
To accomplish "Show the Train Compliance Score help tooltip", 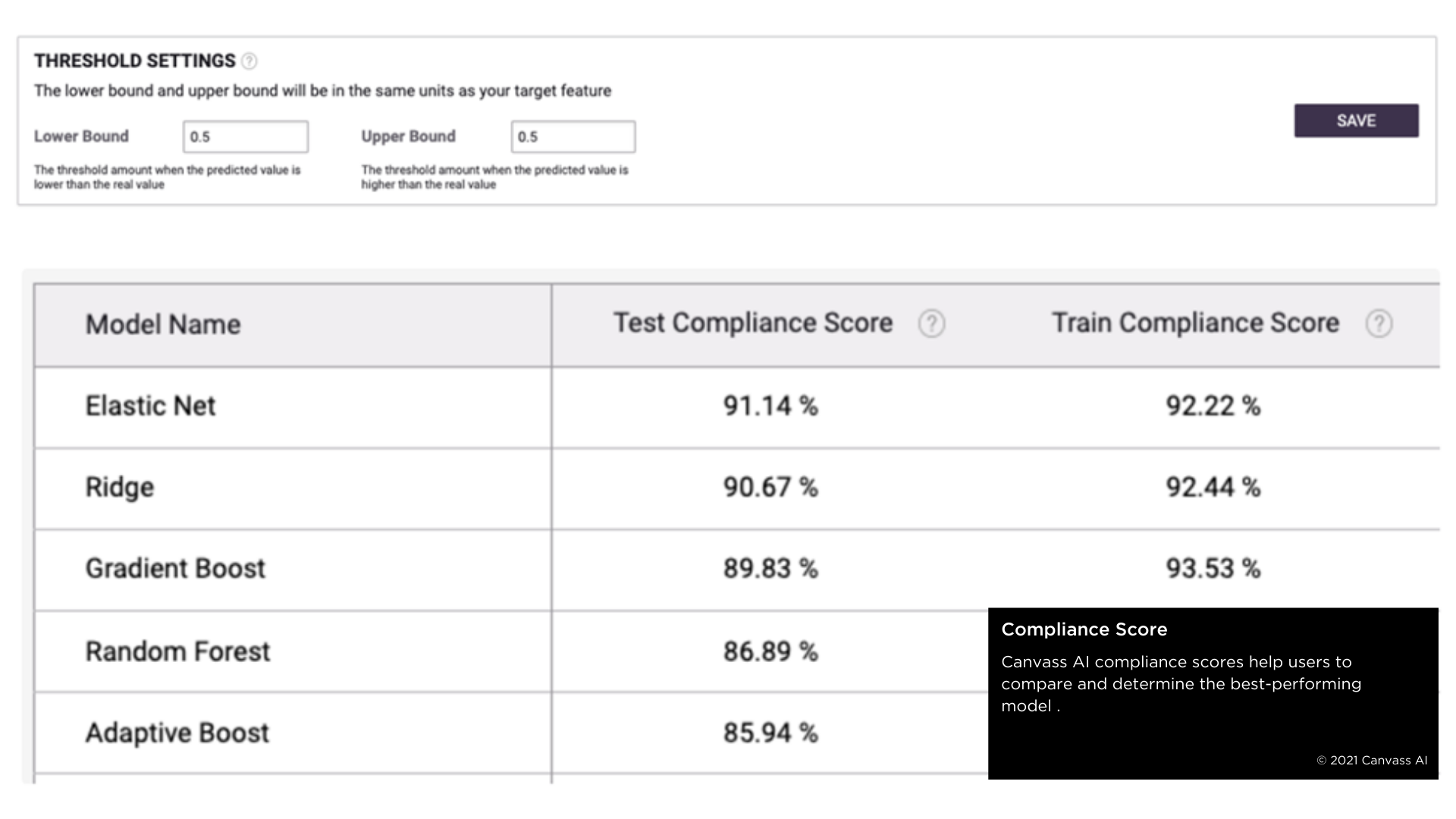I will click(1379, 324).
